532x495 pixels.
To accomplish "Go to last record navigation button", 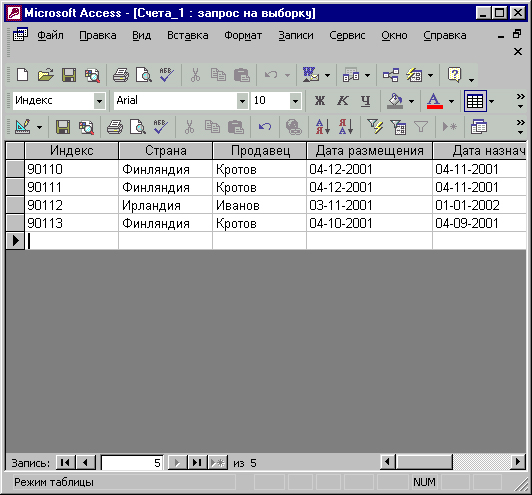I will [197, 462].
